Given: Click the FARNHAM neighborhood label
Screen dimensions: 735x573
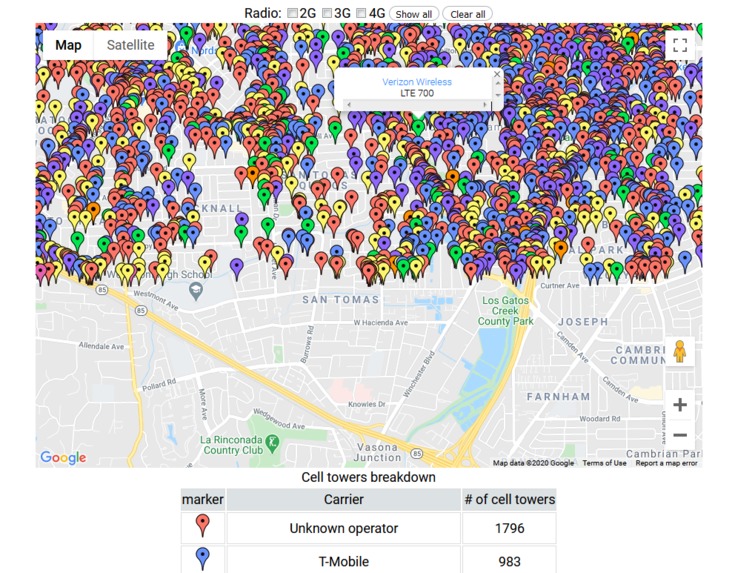Looking at the screenshot, I should (x=558, y=397).
